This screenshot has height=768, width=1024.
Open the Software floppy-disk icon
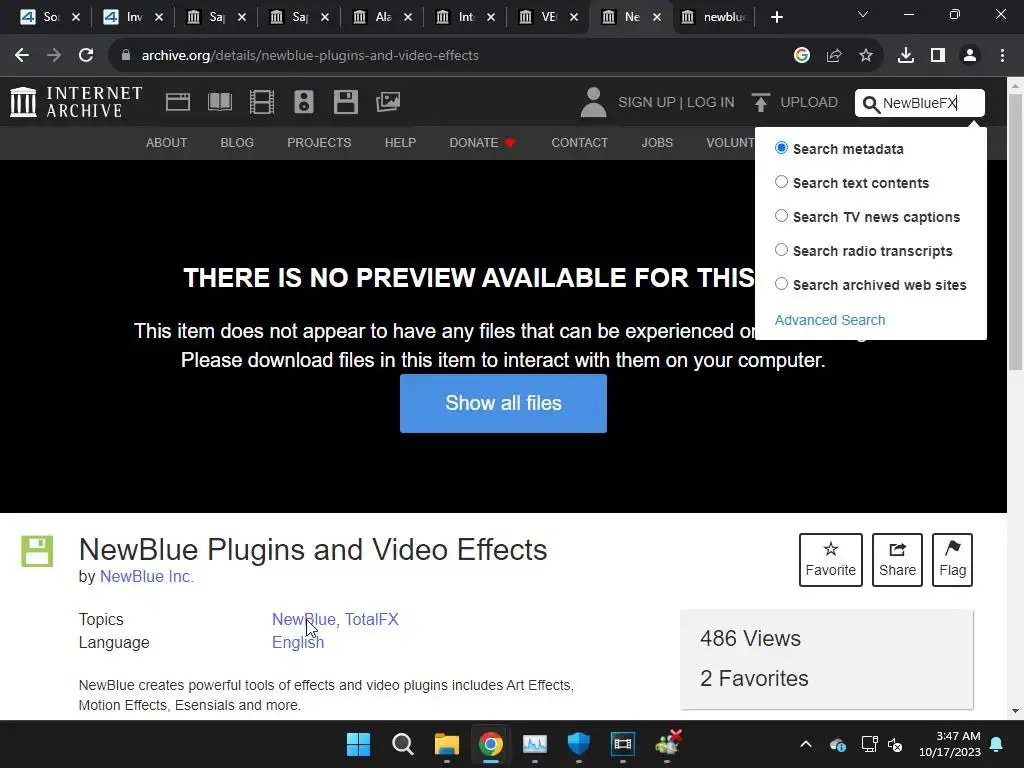click(345, 102)
